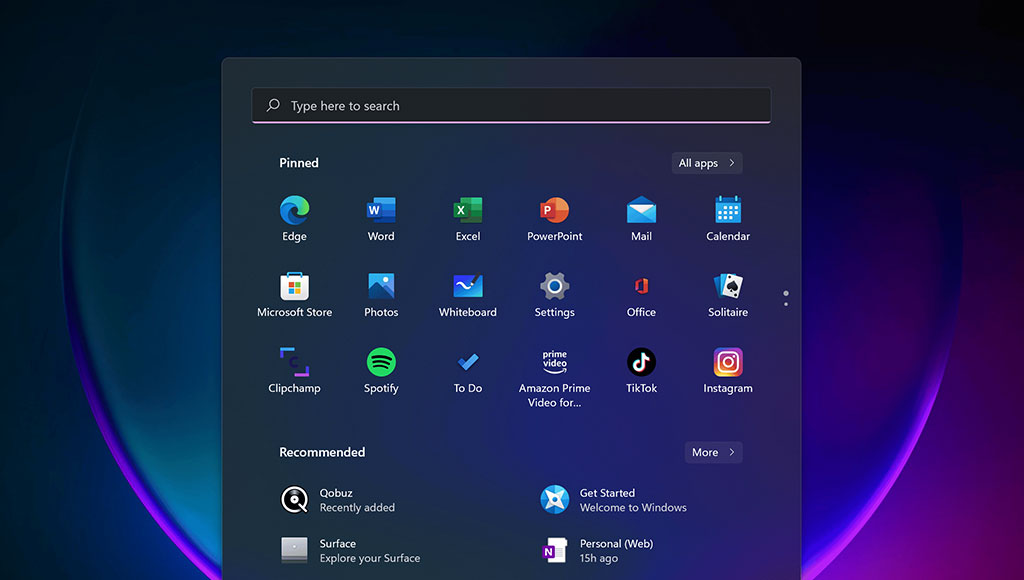This screenshot has width=1024, height=580.
Task: Launch the Calendar app
Action: point(728,211)
